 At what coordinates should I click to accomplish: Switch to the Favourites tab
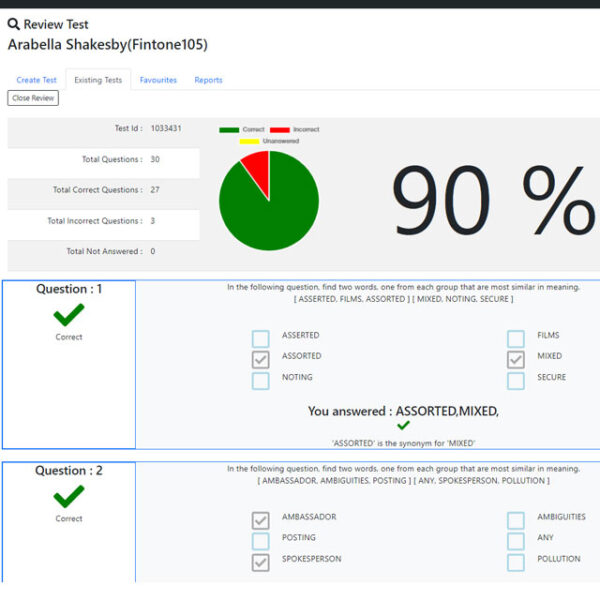158,80
